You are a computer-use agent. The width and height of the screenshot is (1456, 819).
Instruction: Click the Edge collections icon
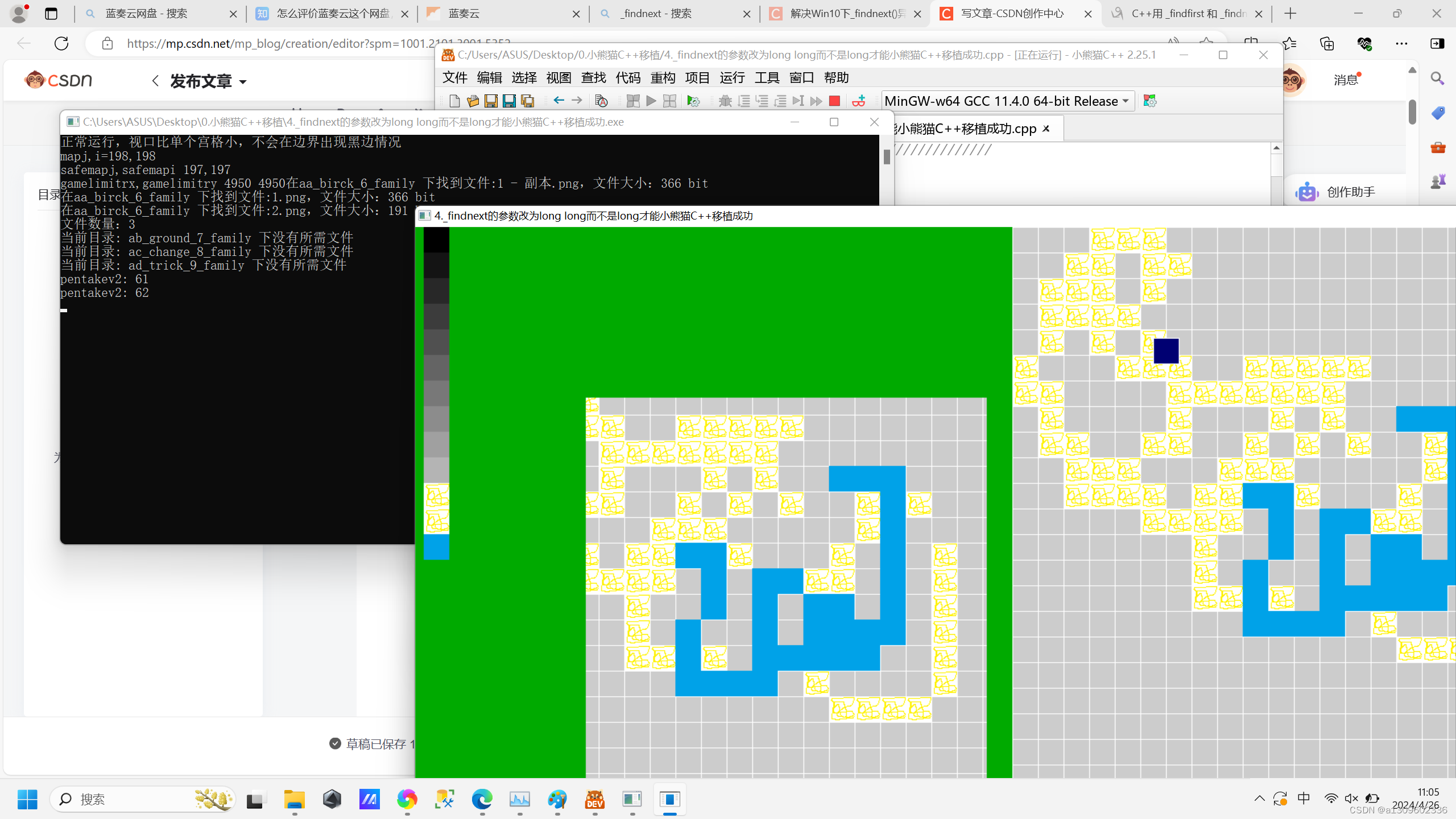(x=1326, y=43)
